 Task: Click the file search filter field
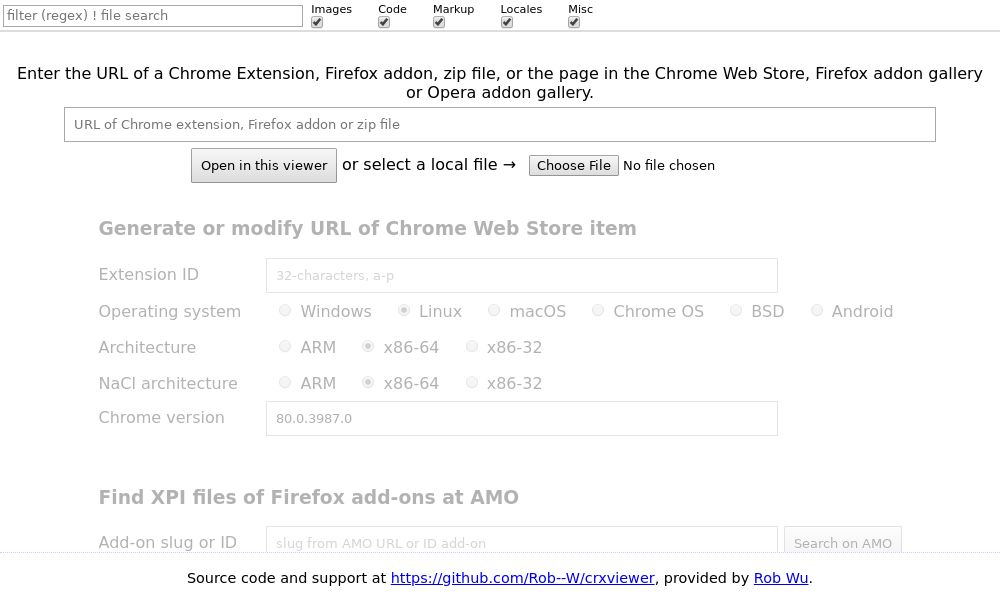tap(153, 15)
